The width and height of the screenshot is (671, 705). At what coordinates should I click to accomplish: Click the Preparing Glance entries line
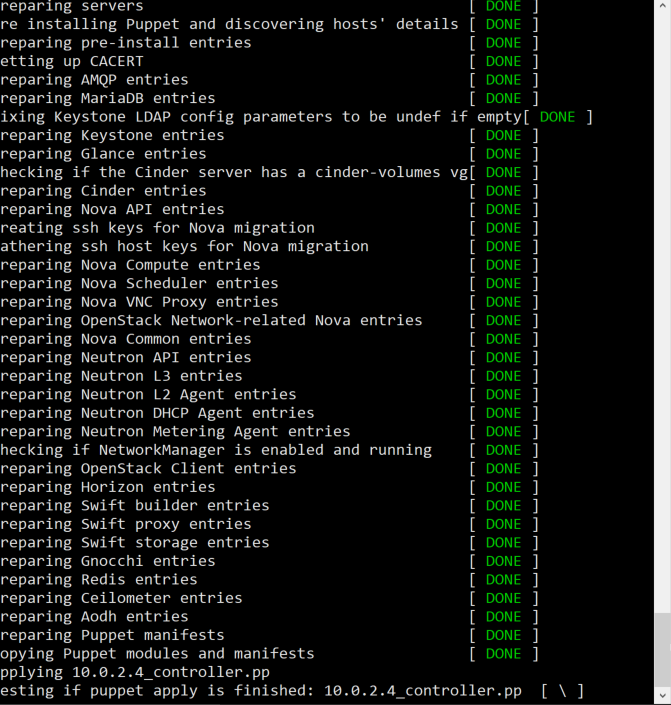click(x=103, y=154)
